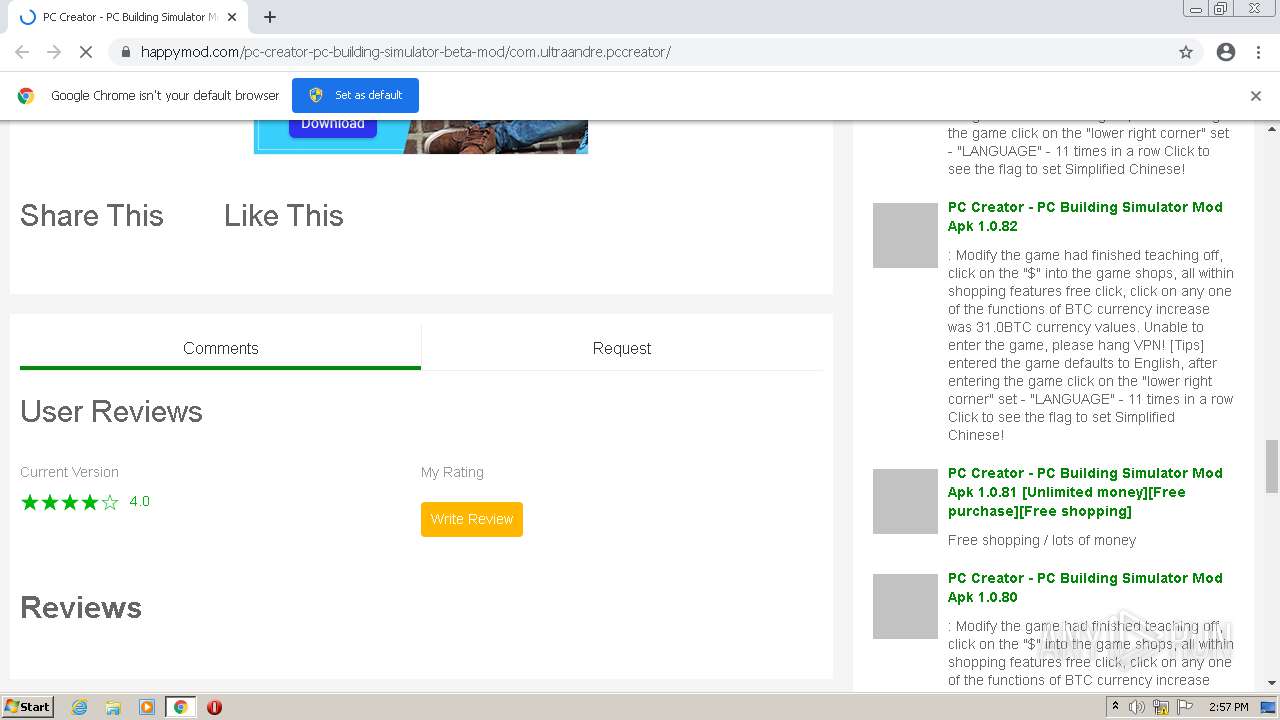The image size is (1280, 720).
Task: Click the browser forward arrow
Action: pyautogui.click(x=54, y=52)
